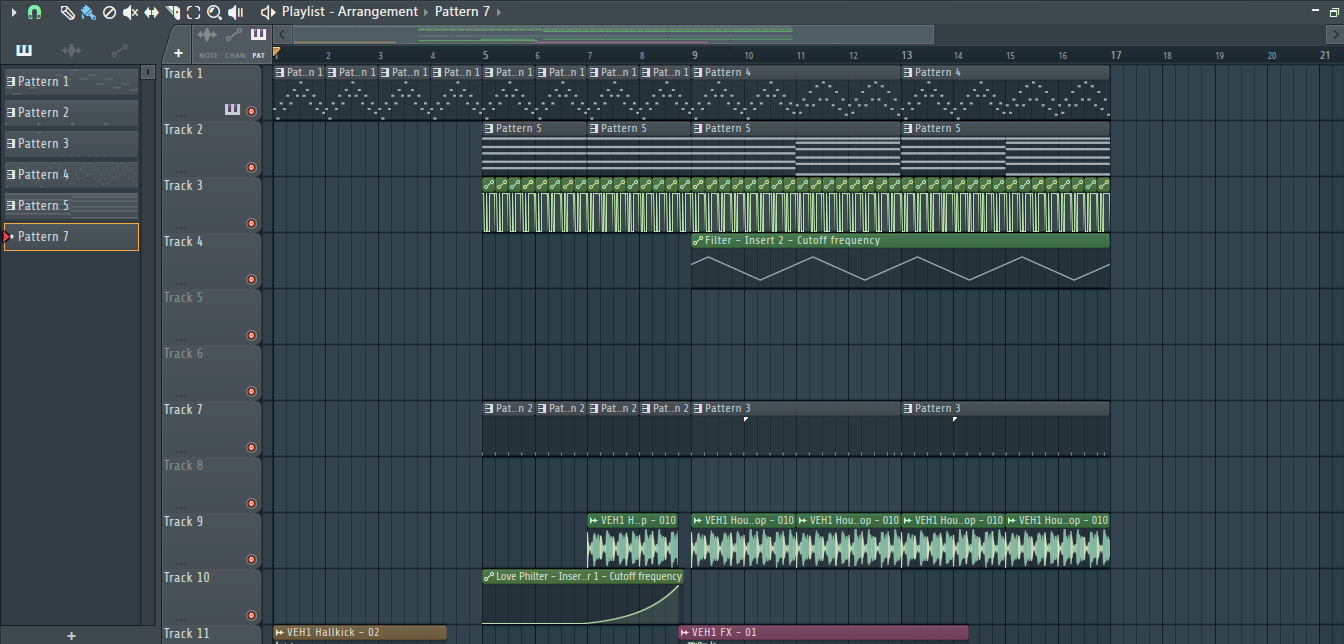
Task: Select the Zoom magnifier tool
Action: [x=214, y=12]
